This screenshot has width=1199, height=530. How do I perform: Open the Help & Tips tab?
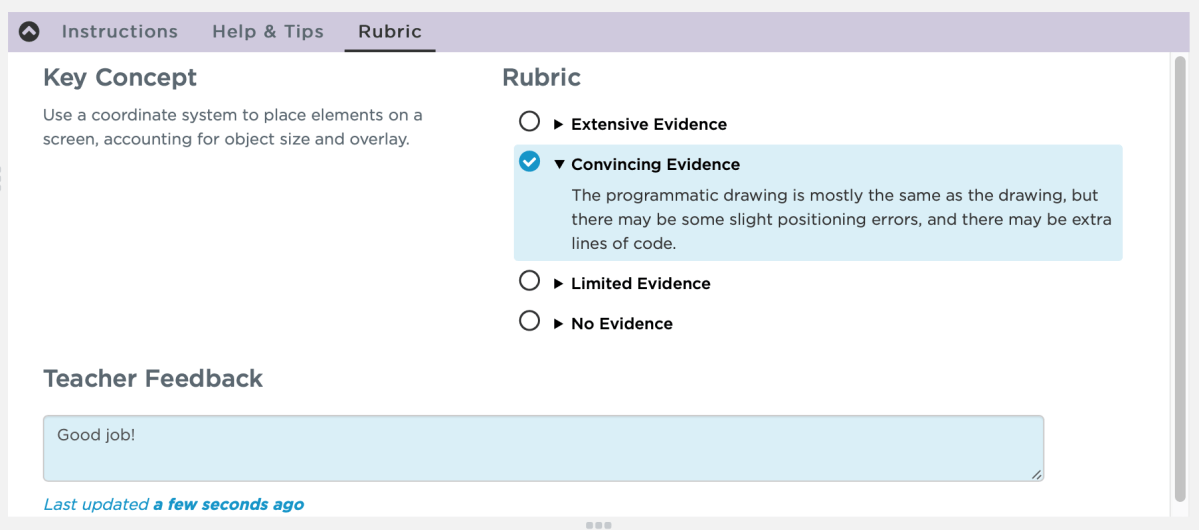[x=268, y=32]
